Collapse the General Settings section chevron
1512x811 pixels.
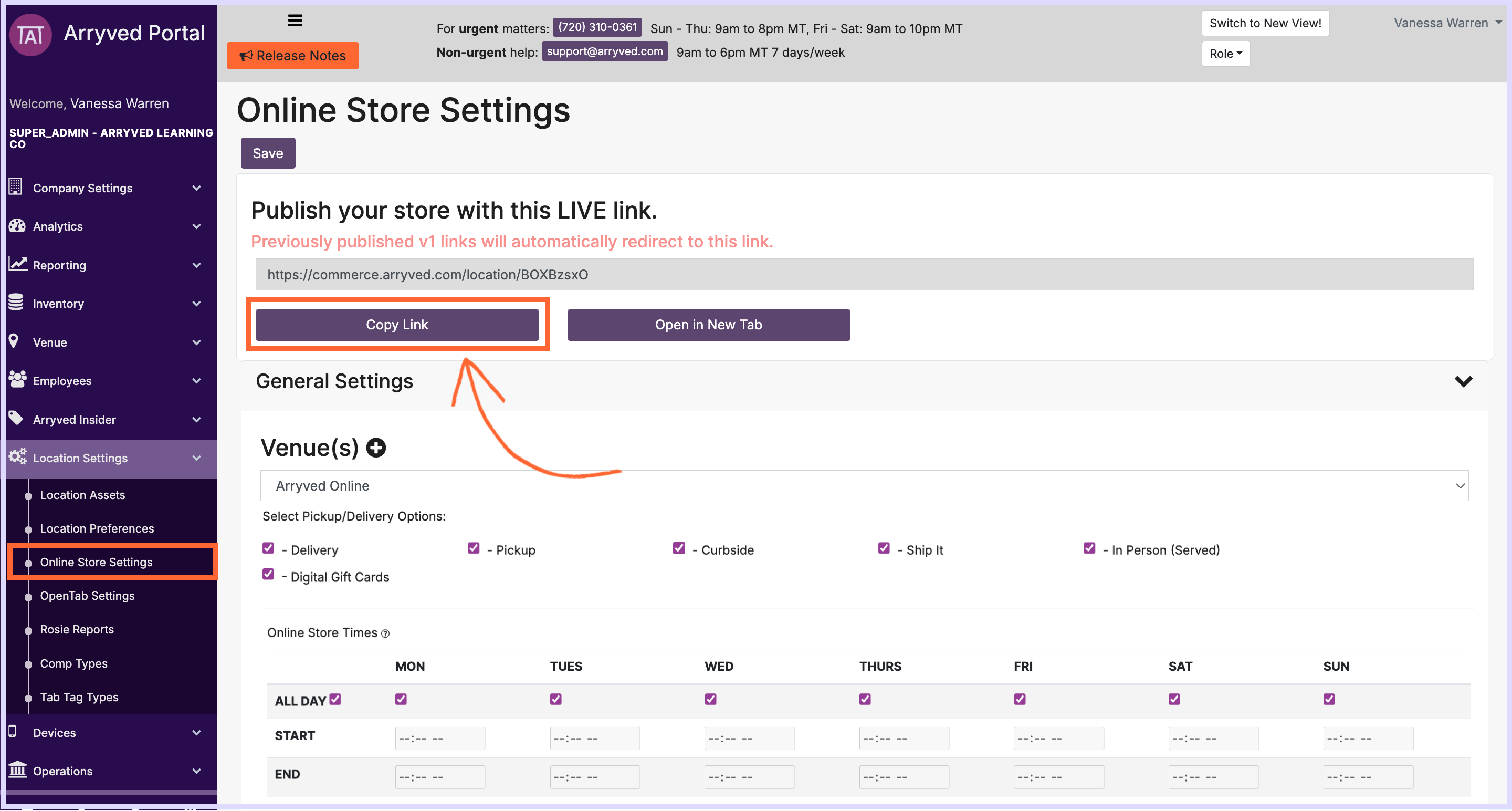coord(1463,382)
